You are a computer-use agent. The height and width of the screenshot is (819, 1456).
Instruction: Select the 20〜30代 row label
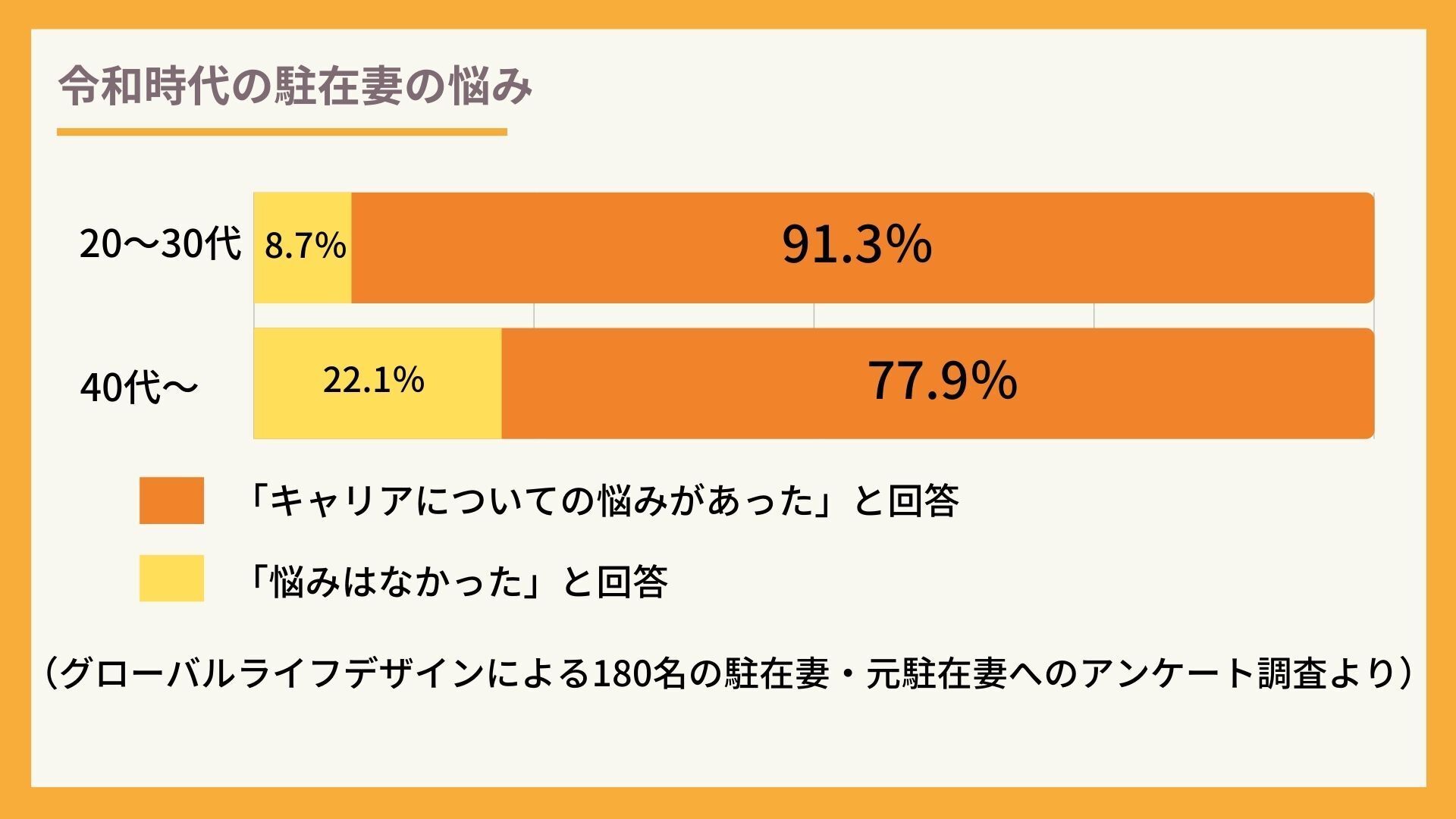(160, 245)
